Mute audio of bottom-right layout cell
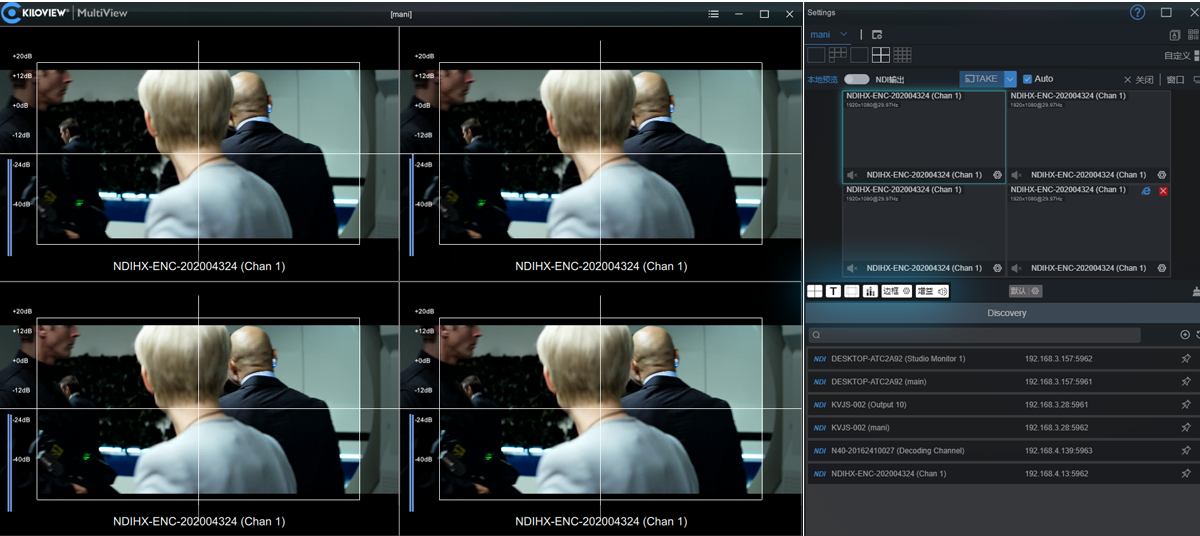 [x=1016, y=268]
